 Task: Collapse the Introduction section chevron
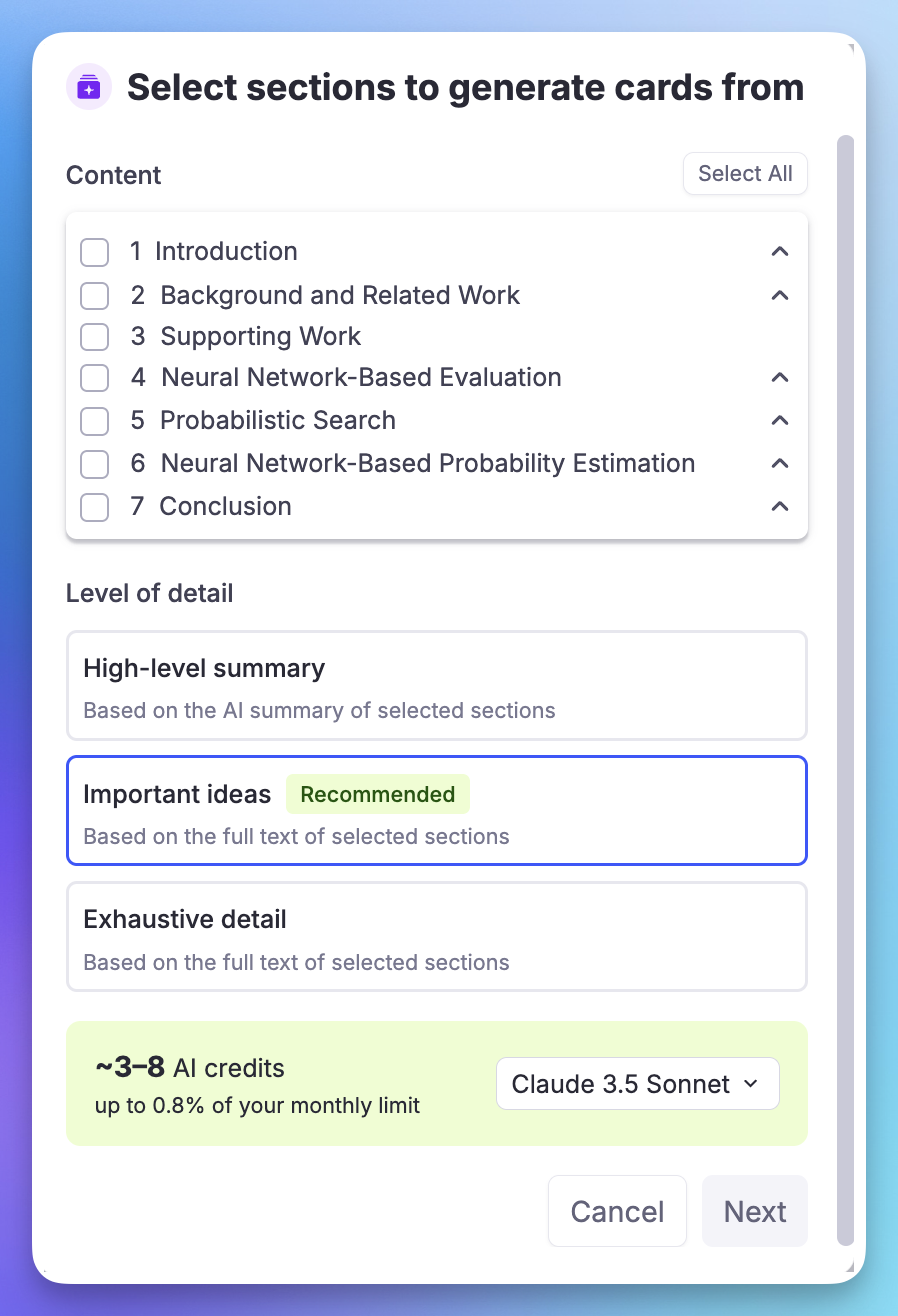click(x=780, y=251)
